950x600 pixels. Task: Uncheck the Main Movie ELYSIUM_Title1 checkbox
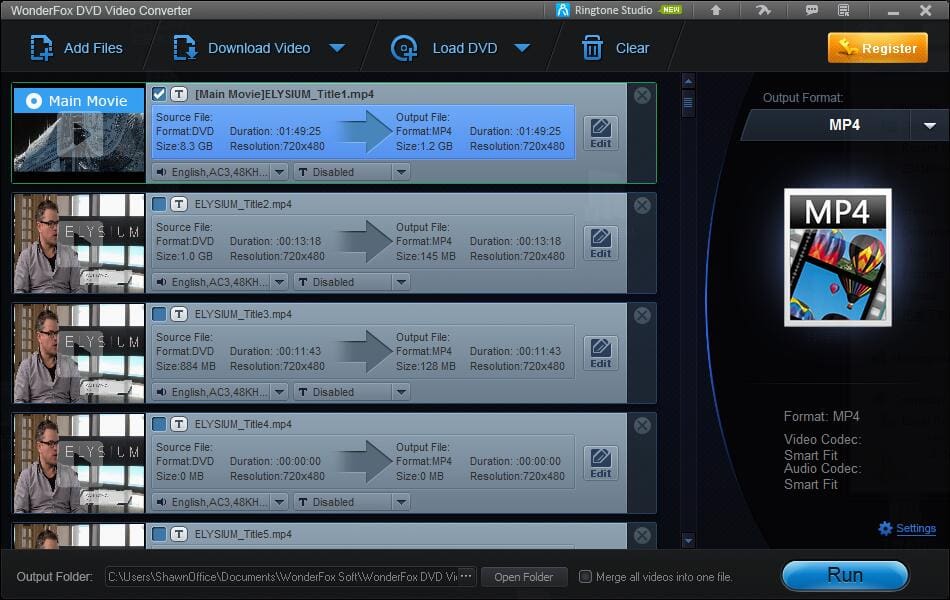[x=159, y=94]
